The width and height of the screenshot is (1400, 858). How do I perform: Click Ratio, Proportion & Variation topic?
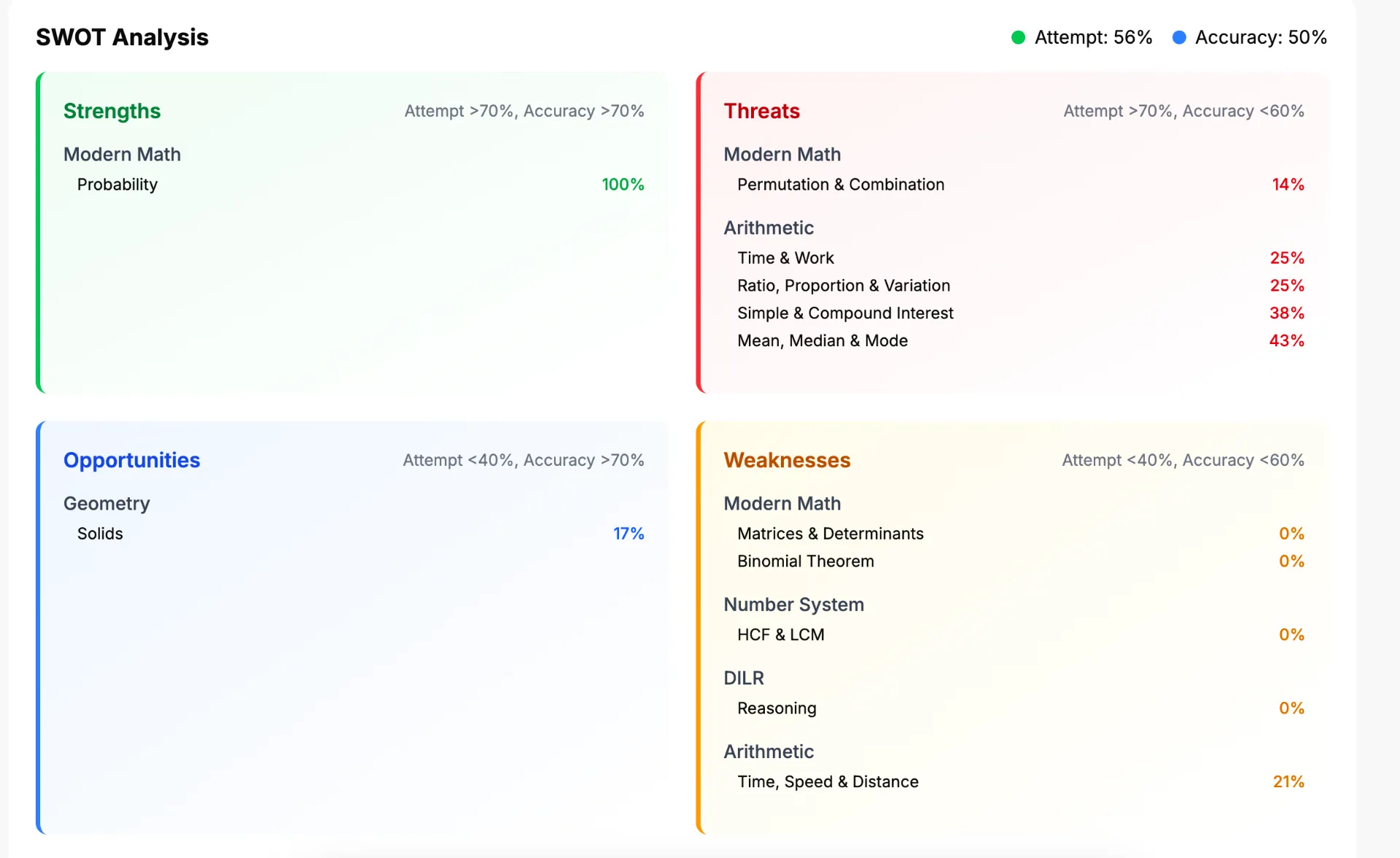tap(844, 286)
